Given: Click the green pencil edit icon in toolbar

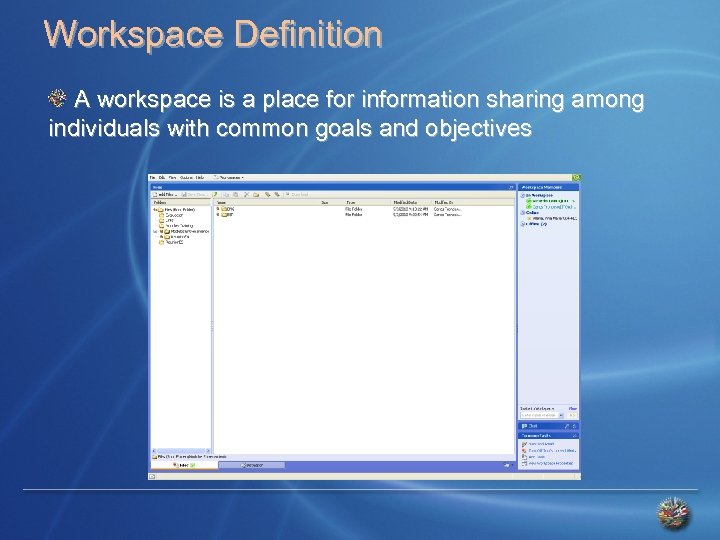Looking at the screenshot, I should pyautogui.click(x=215, y=195).
